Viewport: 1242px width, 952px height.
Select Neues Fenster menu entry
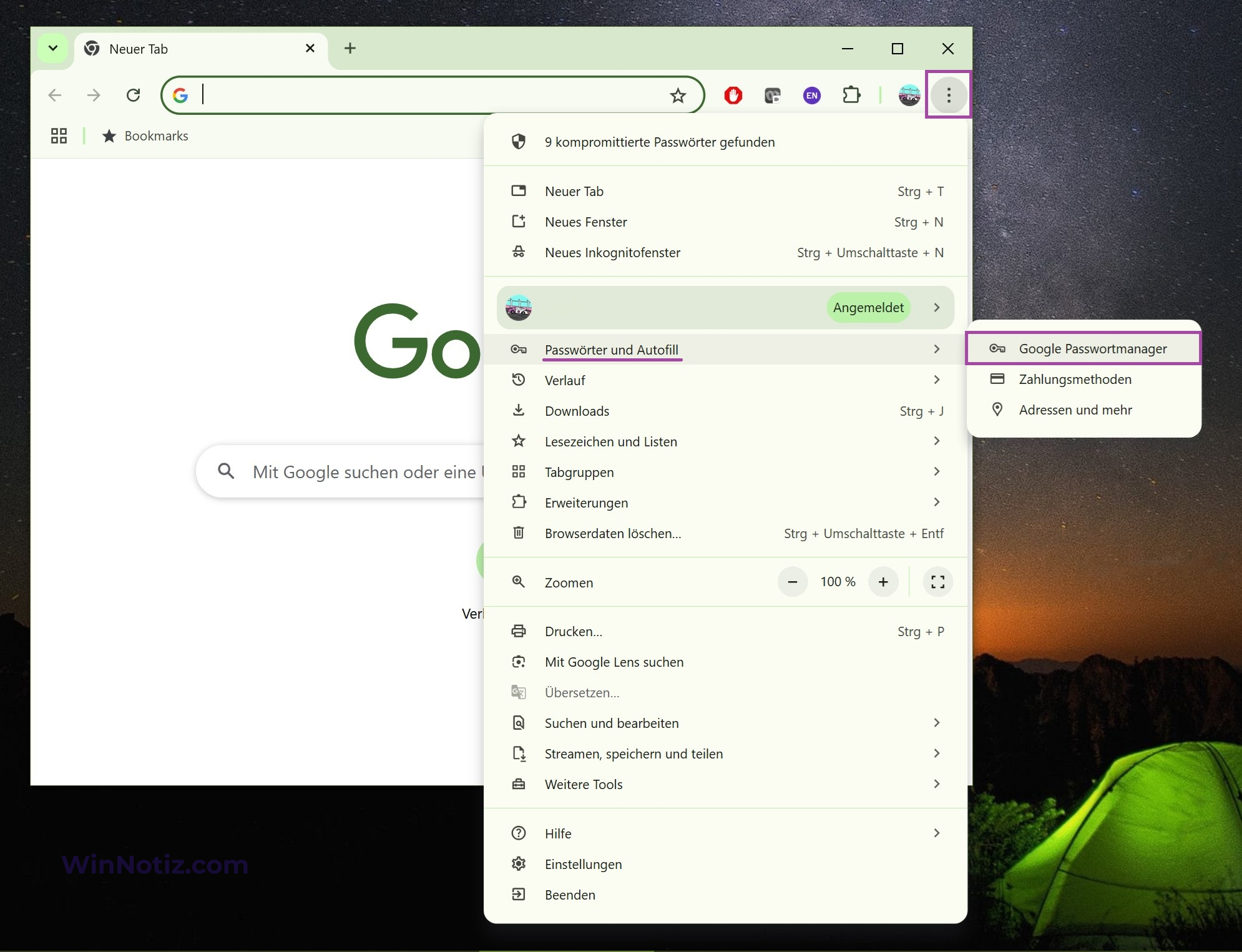tap(726, 222)
